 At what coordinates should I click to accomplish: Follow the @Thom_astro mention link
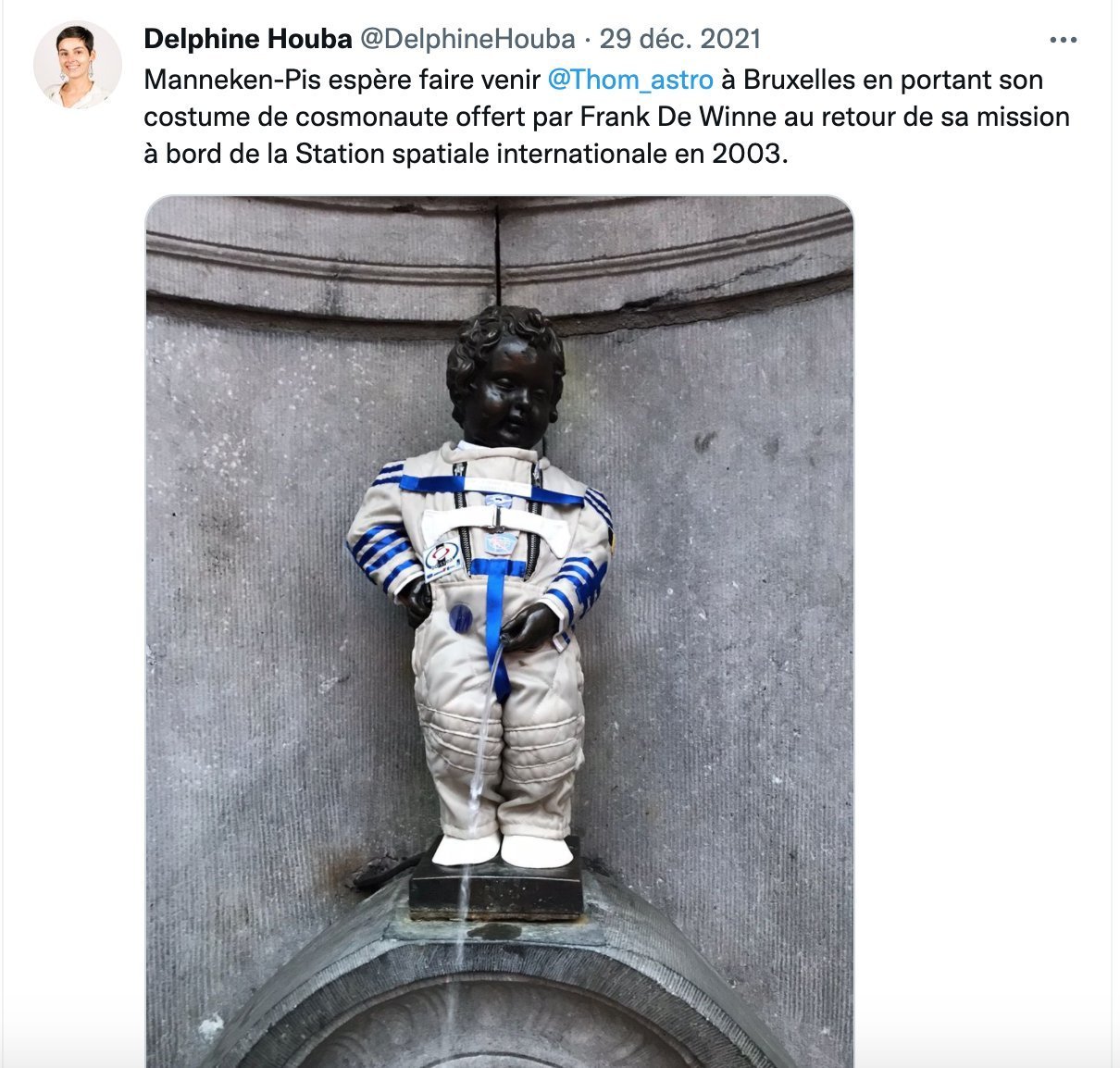(630, 80)
